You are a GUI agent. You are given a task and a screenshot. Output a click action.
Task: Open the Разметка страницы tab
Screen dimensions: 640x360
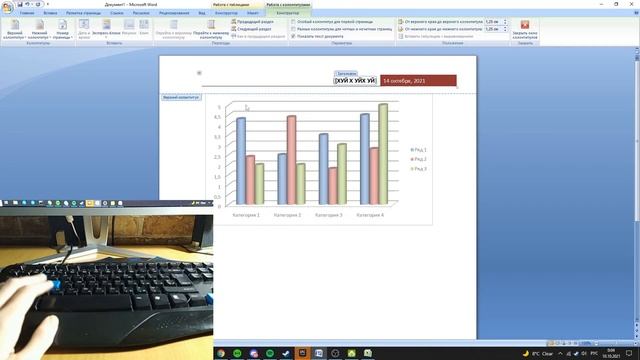(83, 13)
